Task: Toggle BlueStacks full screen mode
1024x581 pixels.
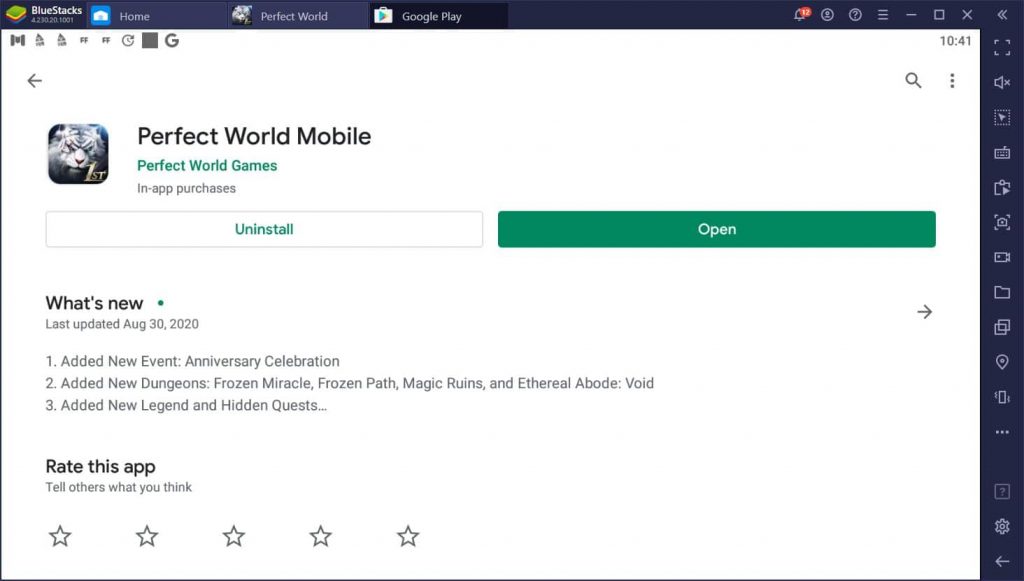Action: [x=1002, y=47]
